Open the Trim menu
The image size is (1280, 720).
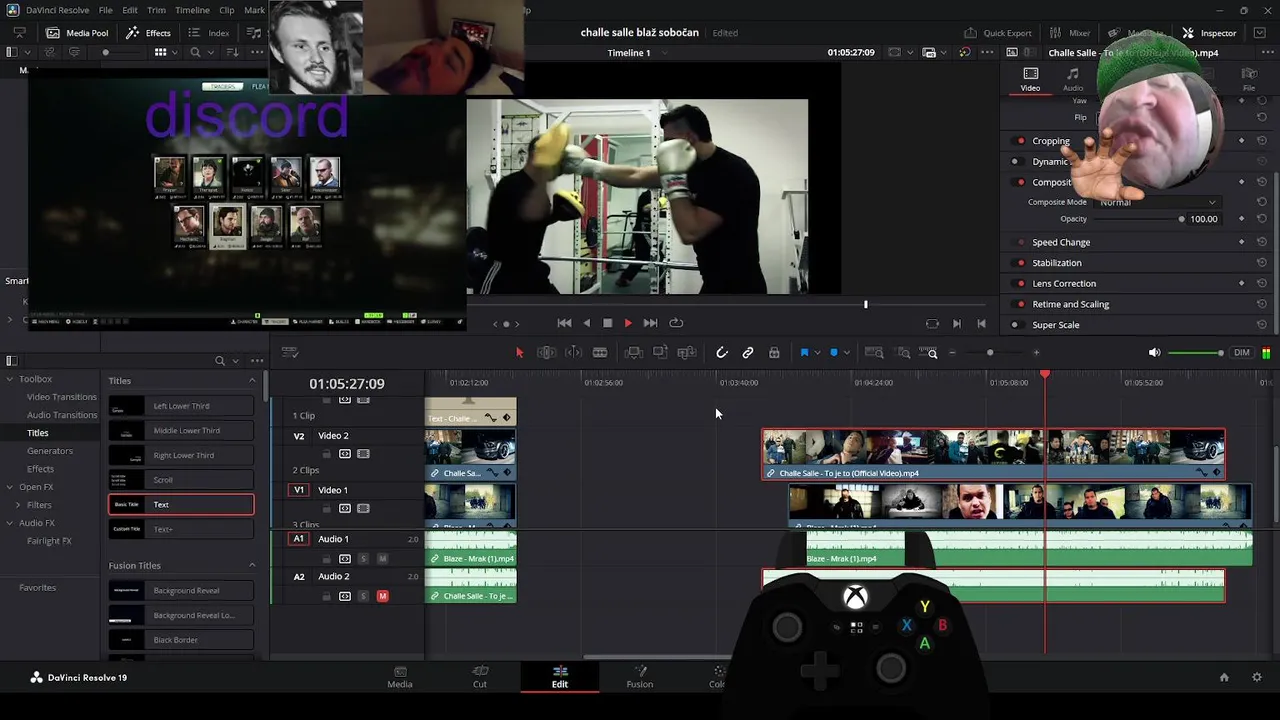tap(156, 10)
